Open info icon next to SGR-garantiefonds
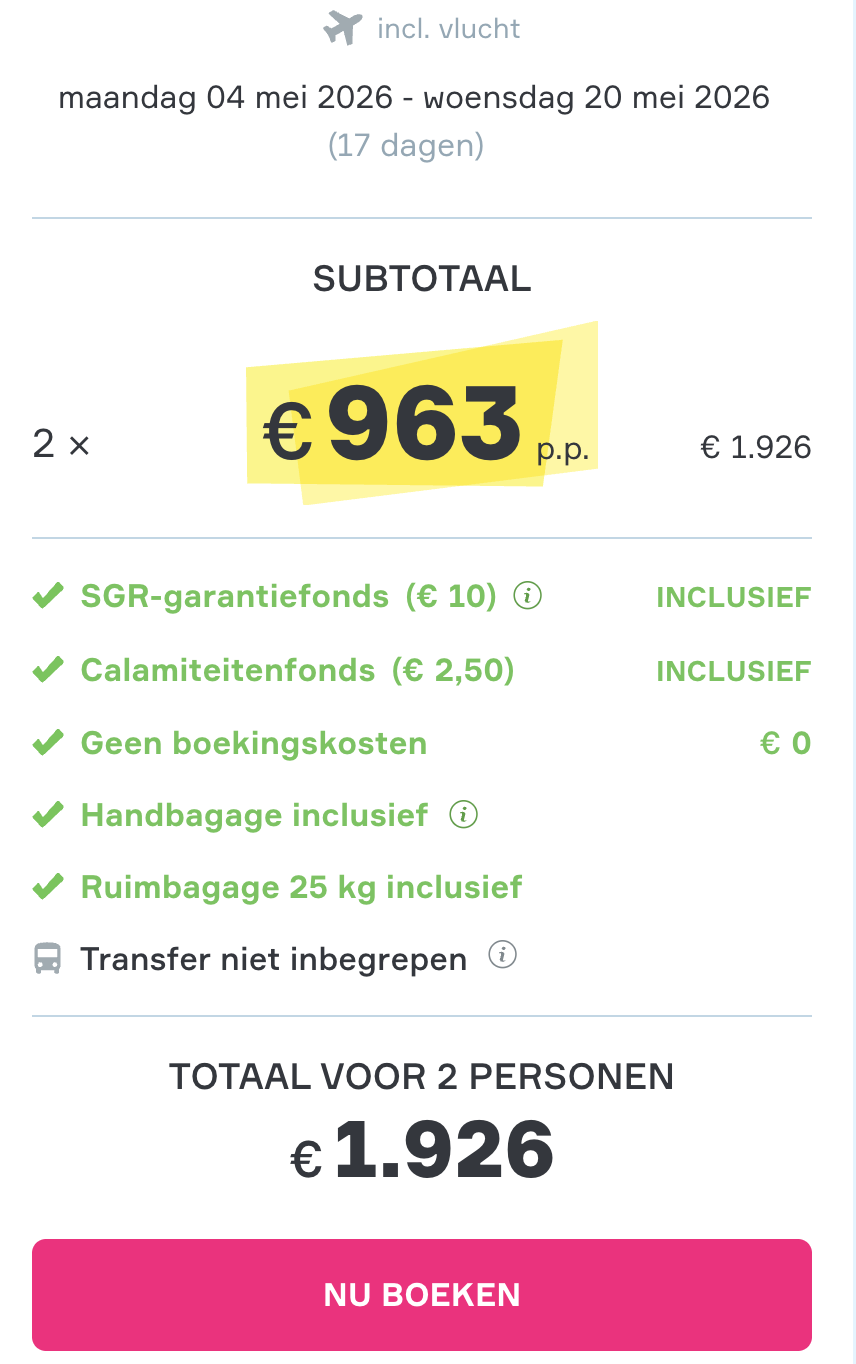This screenshot has width=856, height=1364. pos(527,597)
